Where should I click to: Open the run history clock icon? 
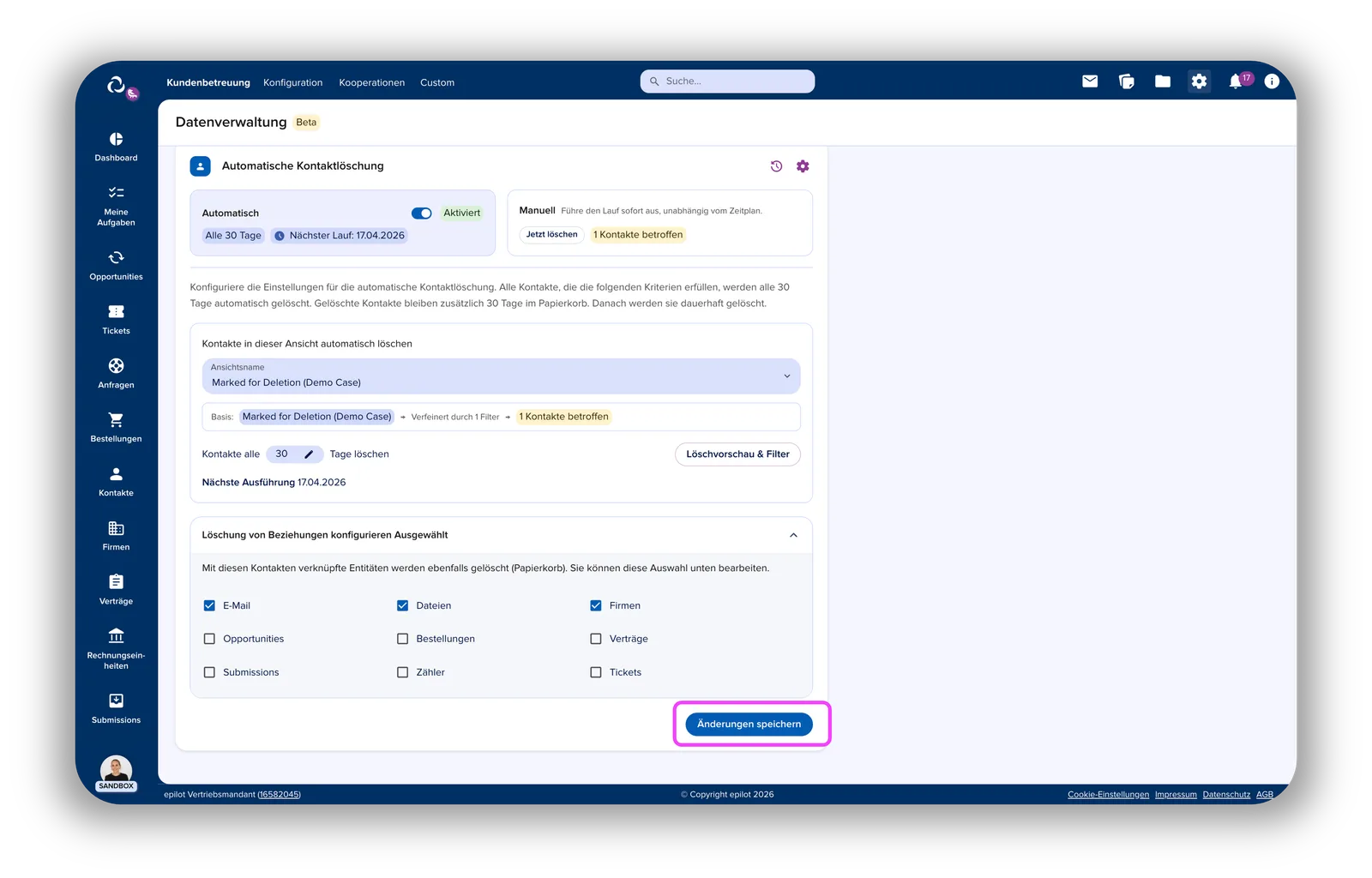click(776, 166)
